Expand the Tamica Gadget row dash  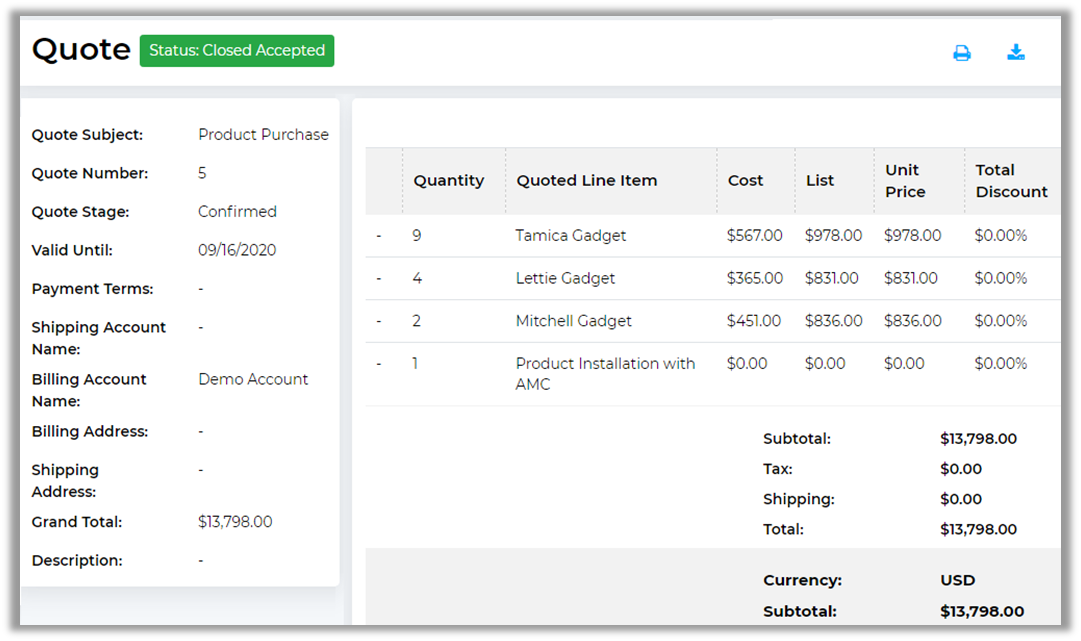click(379, 236)
